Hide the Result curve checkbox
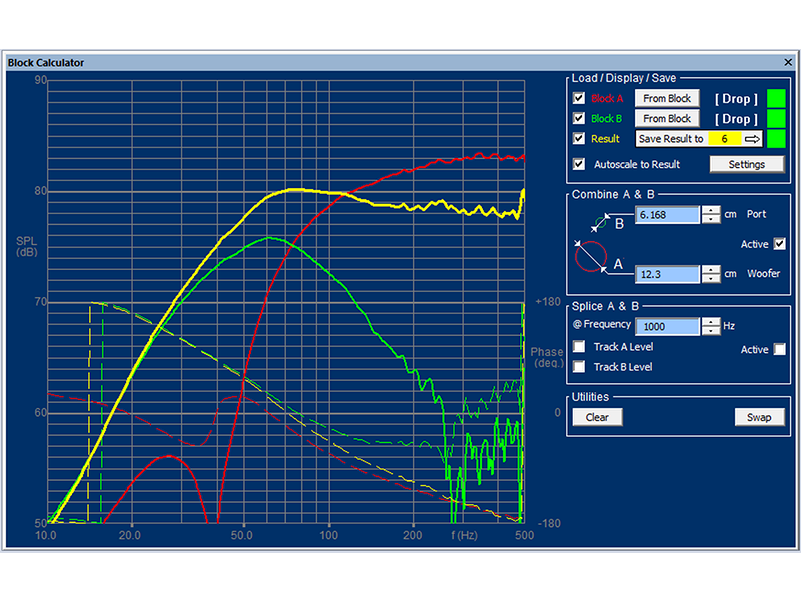 [578, 139]
